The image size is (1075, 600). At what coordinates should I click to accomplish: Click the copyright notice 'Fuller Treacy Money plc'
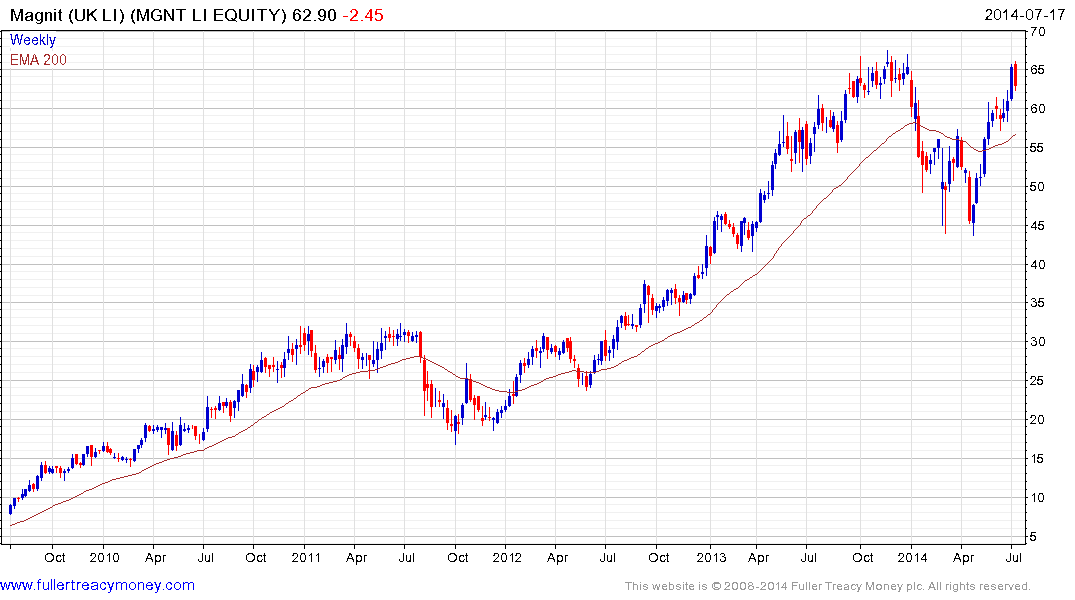coord(857,586)
